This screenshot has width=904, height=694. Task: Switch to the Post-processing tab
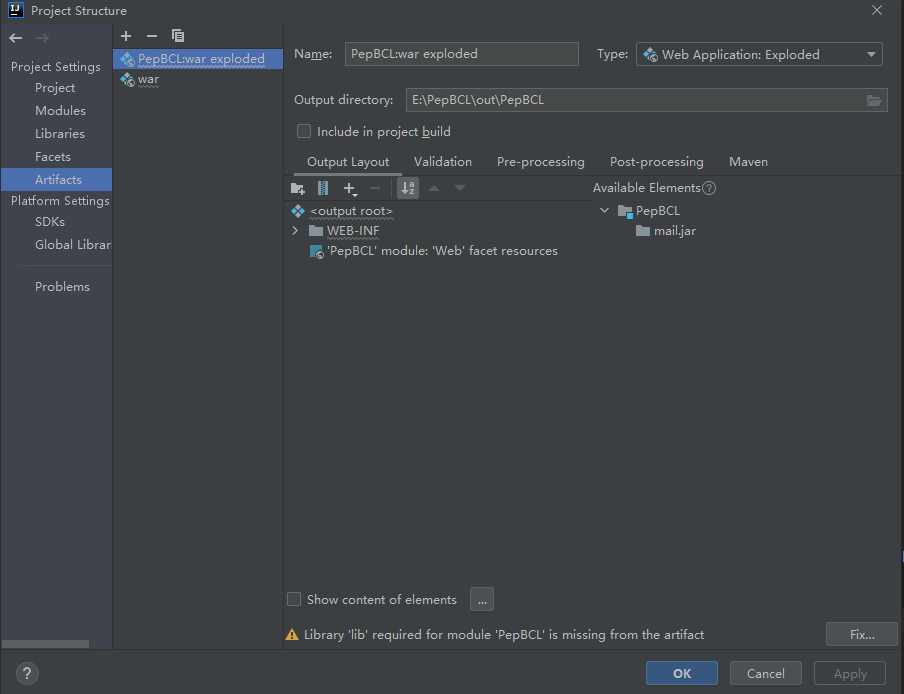point(656,161)
